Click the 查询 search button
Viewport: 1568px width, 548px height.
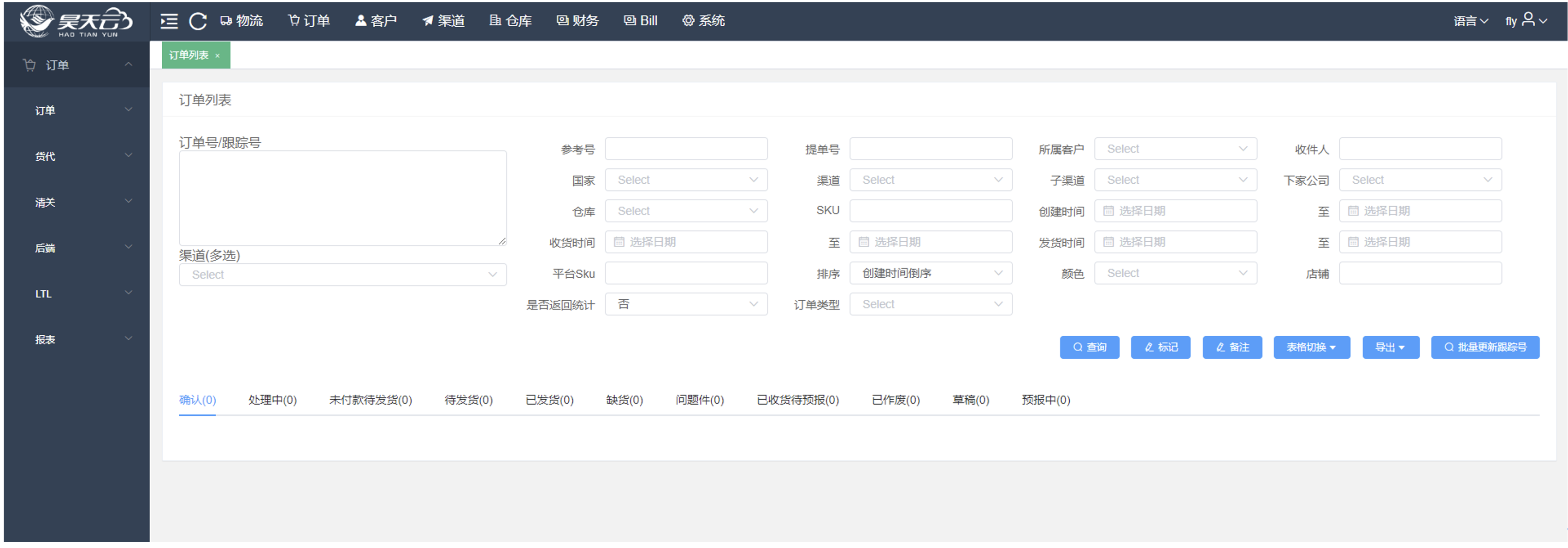[x=1090, y=347]
